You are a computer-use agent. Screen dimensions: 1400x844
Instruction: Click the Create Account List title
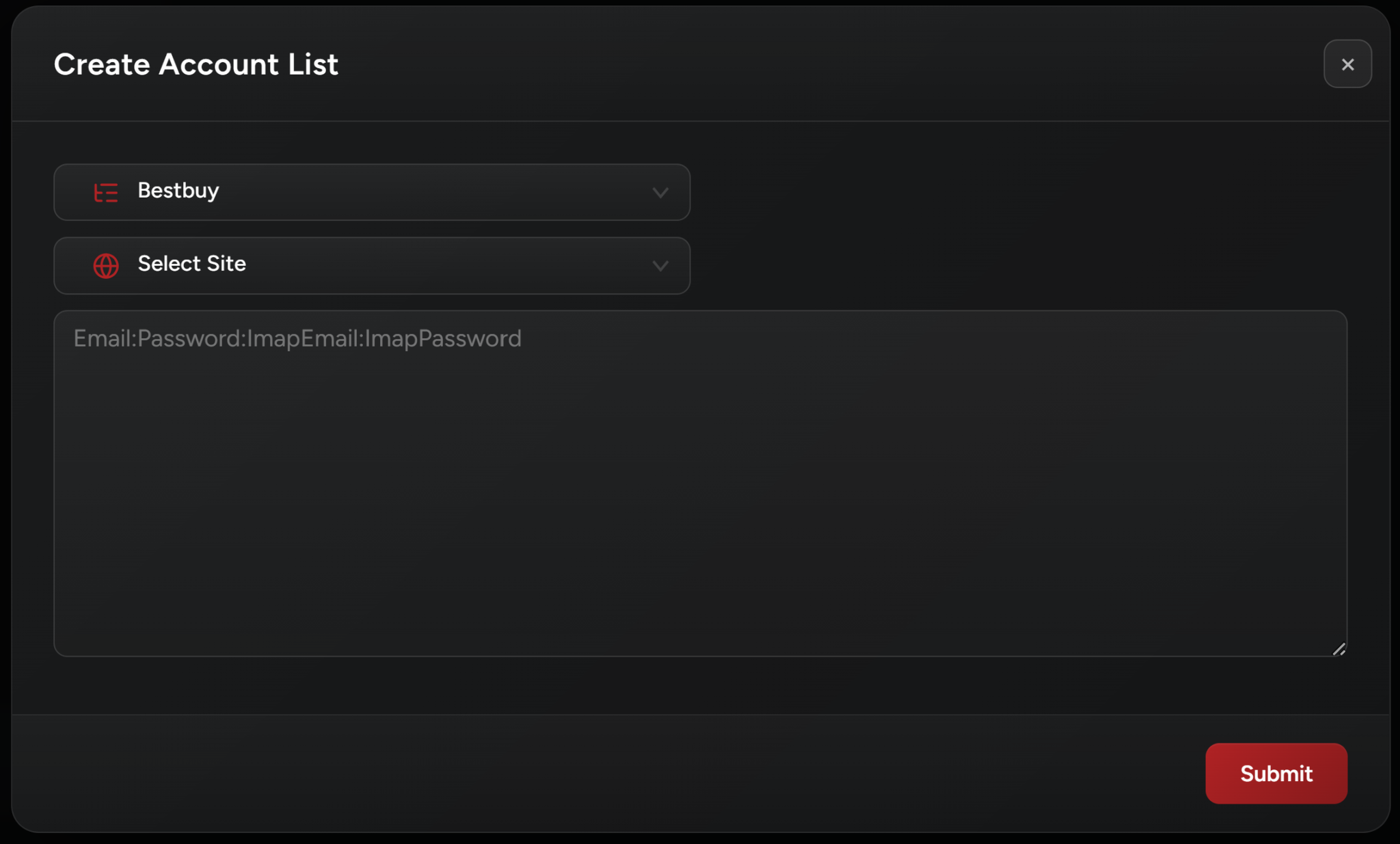pyautogui.click(x=196, y=64)
